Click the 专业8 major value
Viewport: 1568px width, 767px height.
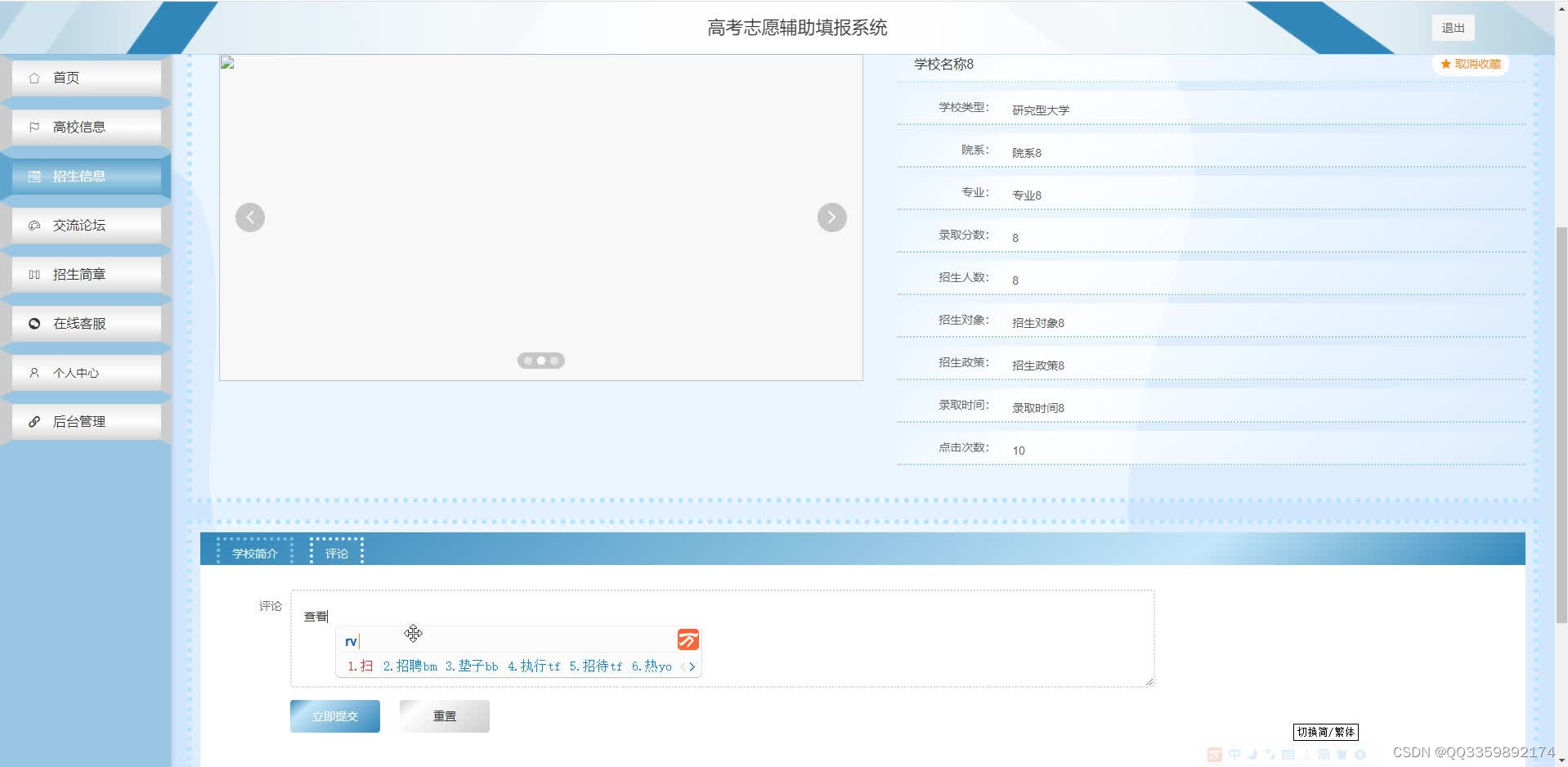(x=1027, y=195)
